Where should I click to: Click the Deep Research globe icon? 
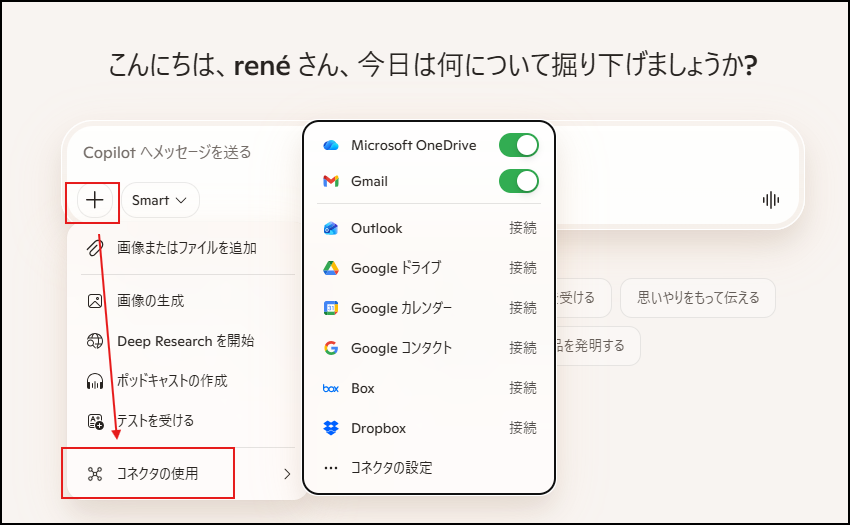[x=95, y=341]
